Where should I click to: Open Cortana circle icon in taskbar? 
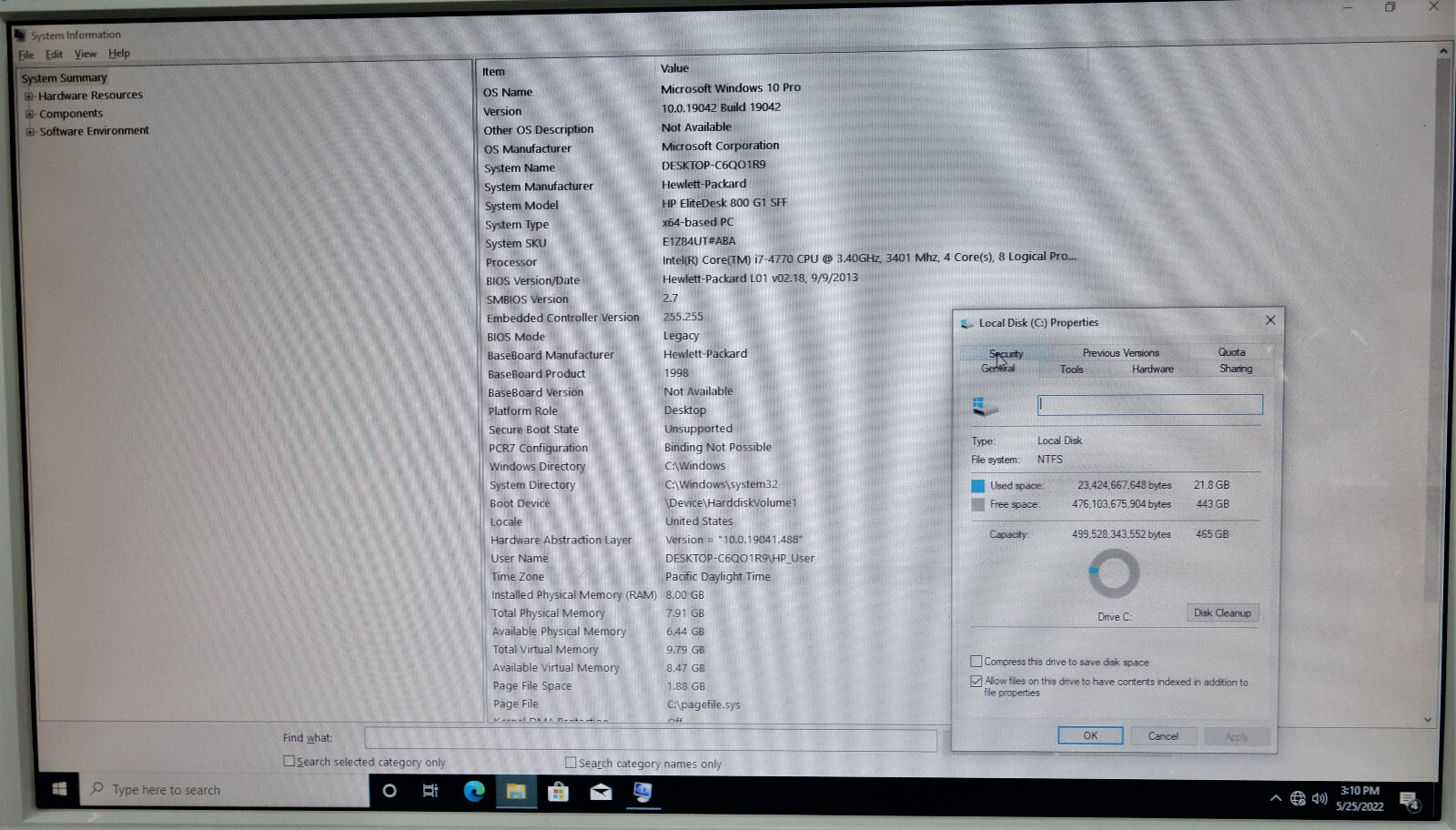tap(389, 791)
